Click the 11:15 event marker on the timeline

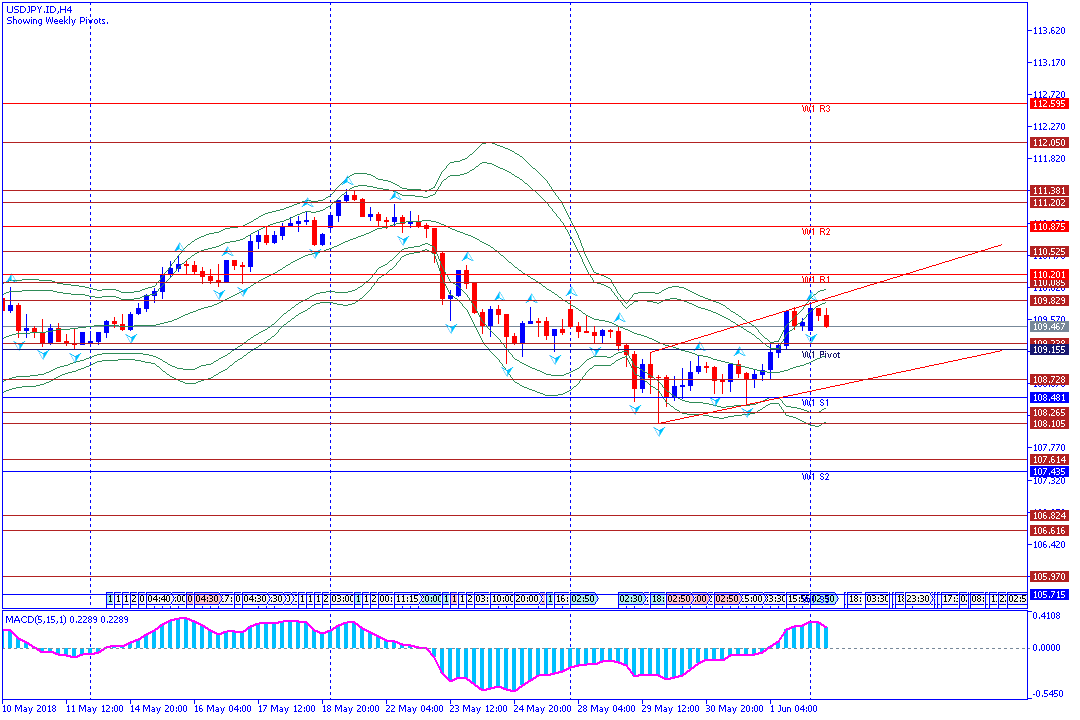click(406, 599)
